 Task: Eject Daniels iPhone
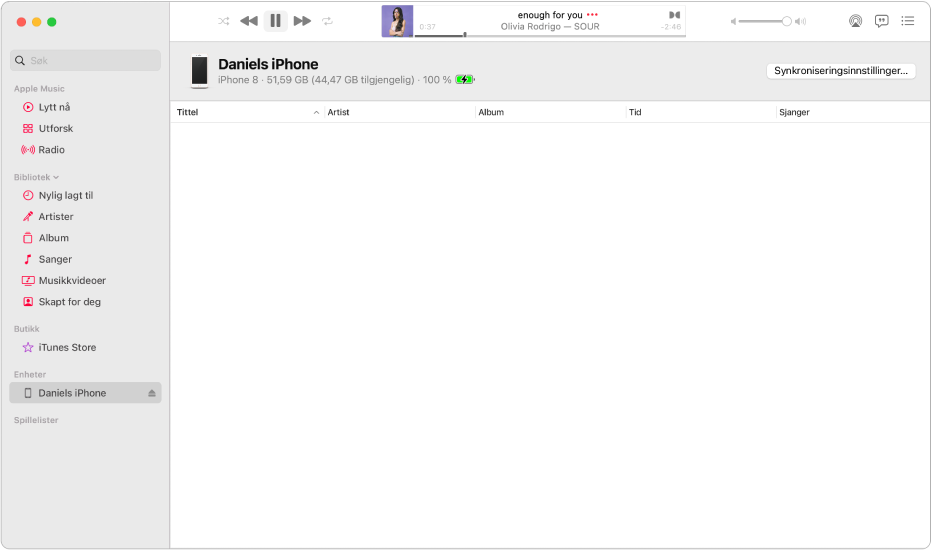(x=152, y=393)
